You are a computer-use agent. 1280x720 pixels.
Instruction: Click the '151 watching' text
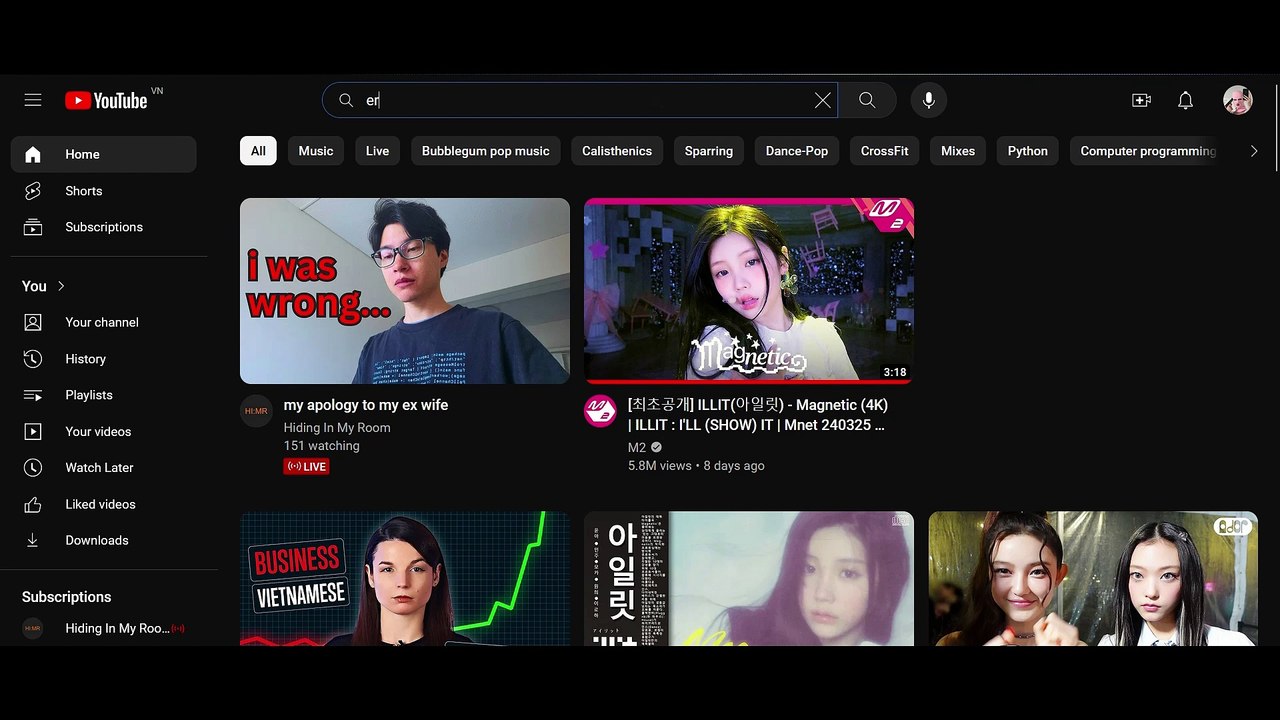[x=322, y=446]
